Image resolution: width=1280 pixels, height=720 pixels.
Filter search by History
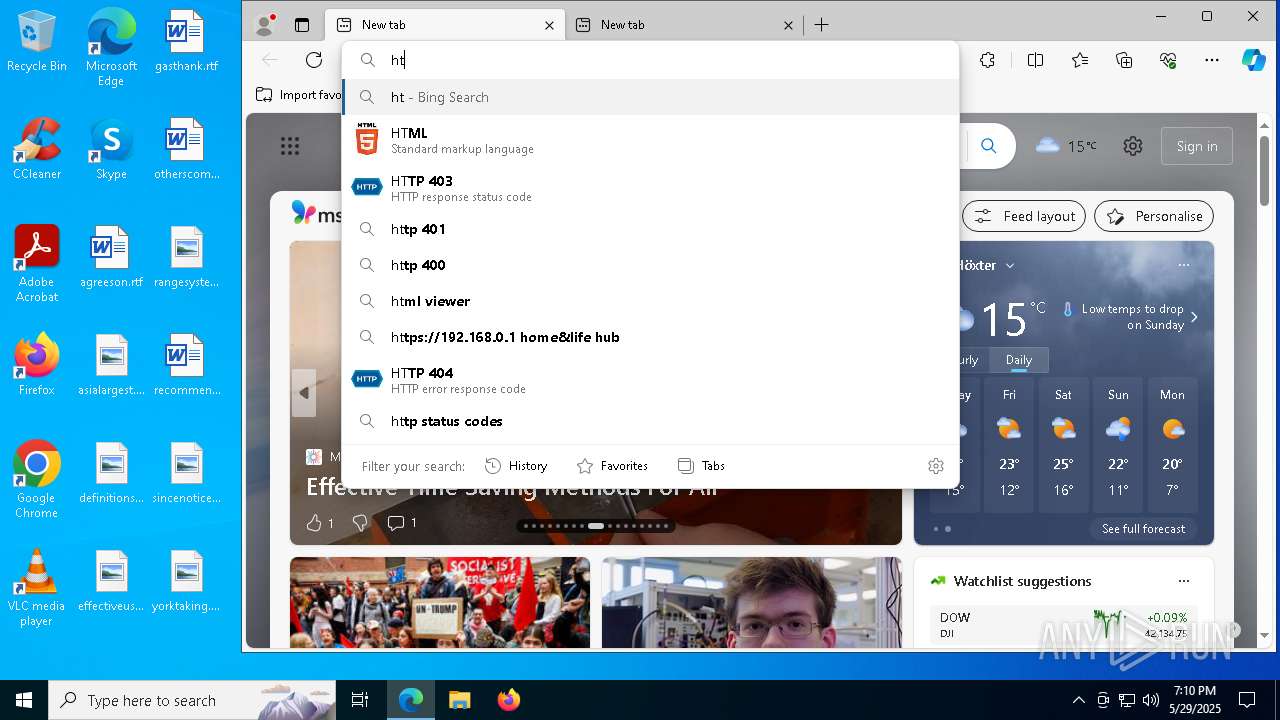[516, 466]
